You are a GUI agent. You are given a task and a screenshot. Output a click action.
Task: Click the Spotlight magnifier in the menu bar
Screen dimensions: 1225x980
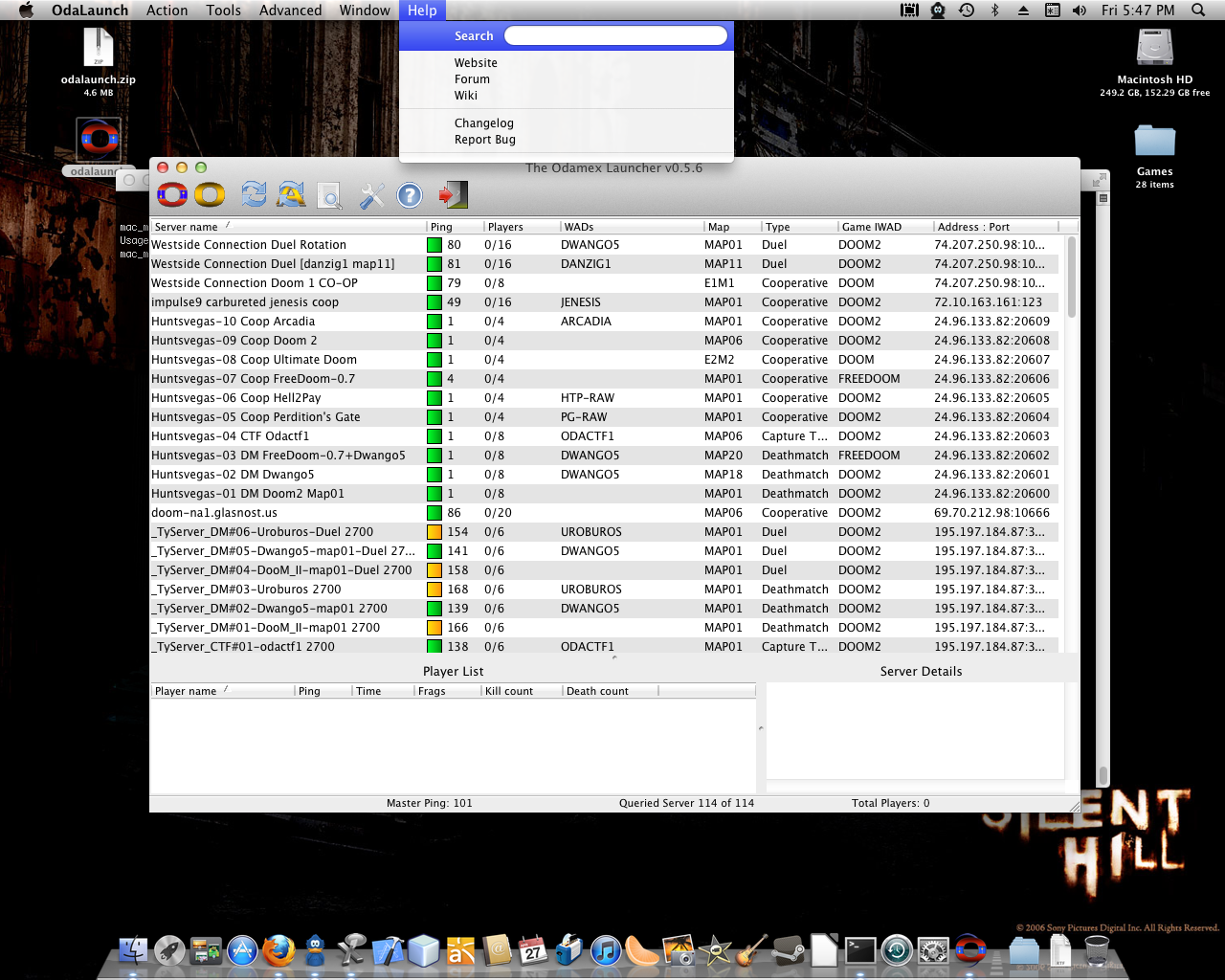pyautogui.click(x=1198, y=11)
